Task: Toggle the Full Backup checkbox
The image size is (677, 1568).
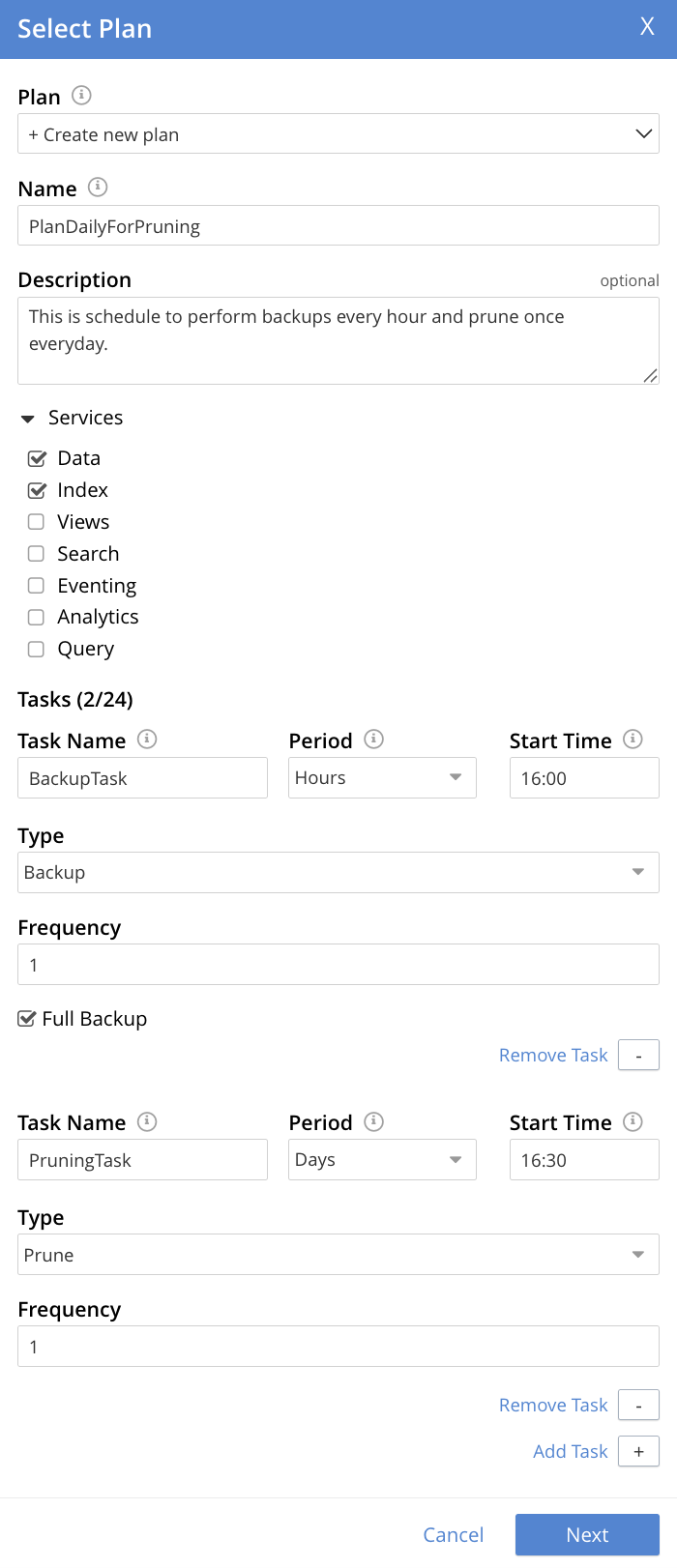Action: tap(27, 1019)
